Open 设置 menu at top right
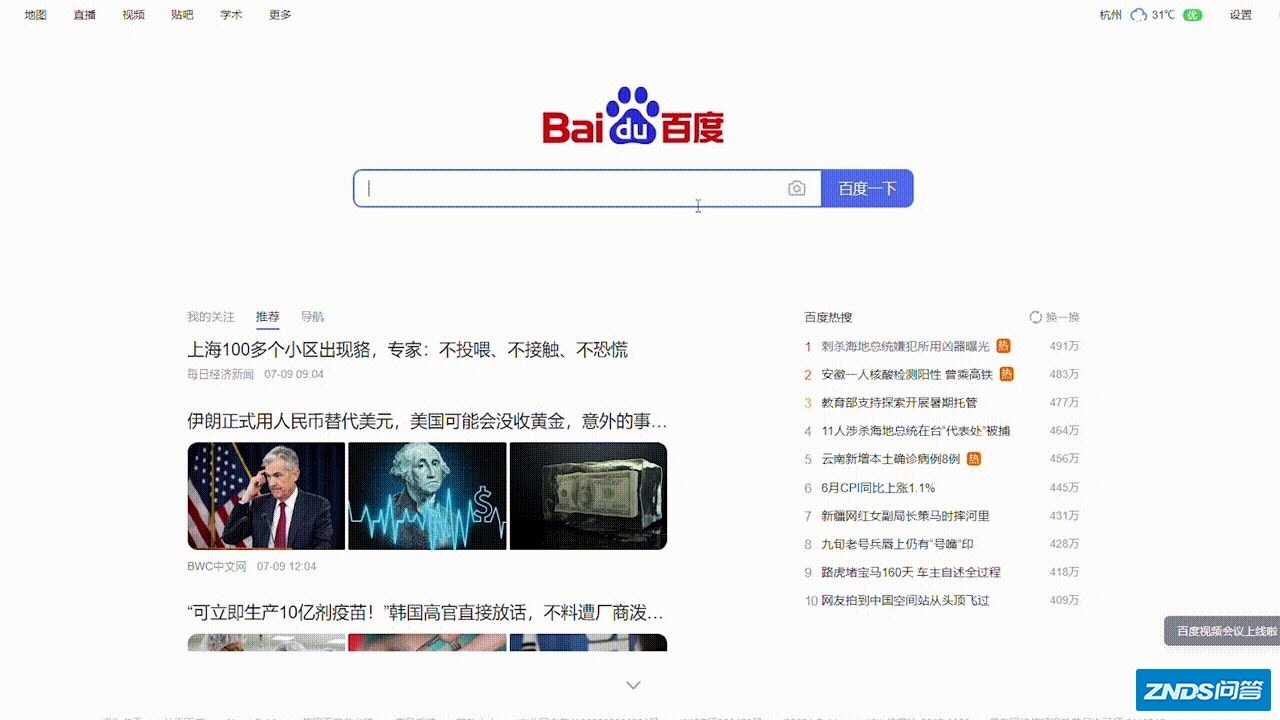Viewport: 1280px width, 720px height. tap(1241, 15)
